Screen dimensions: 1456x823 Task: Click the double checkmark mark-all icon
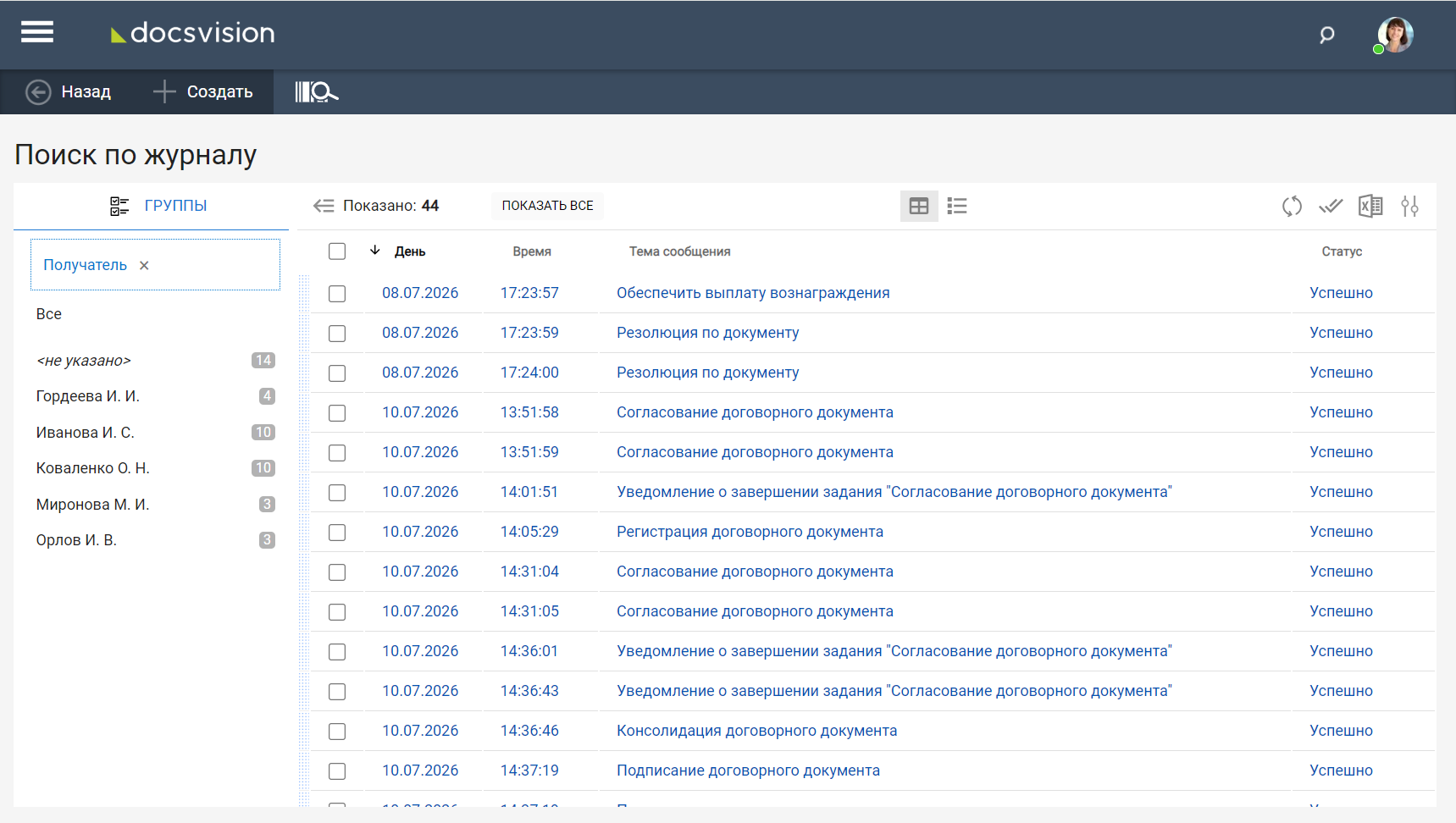click(1331, 206)
